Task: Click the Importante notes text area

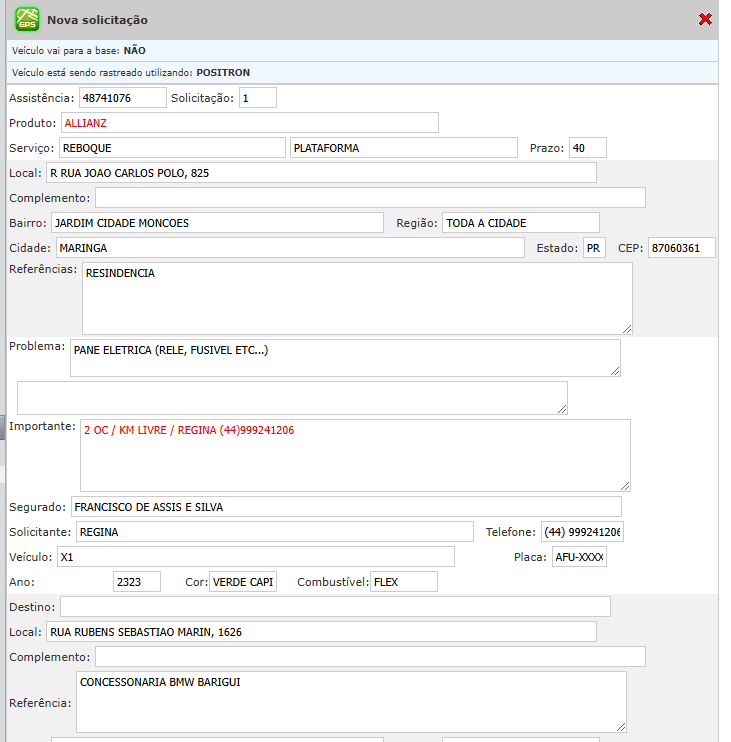Action: [355, 454]
